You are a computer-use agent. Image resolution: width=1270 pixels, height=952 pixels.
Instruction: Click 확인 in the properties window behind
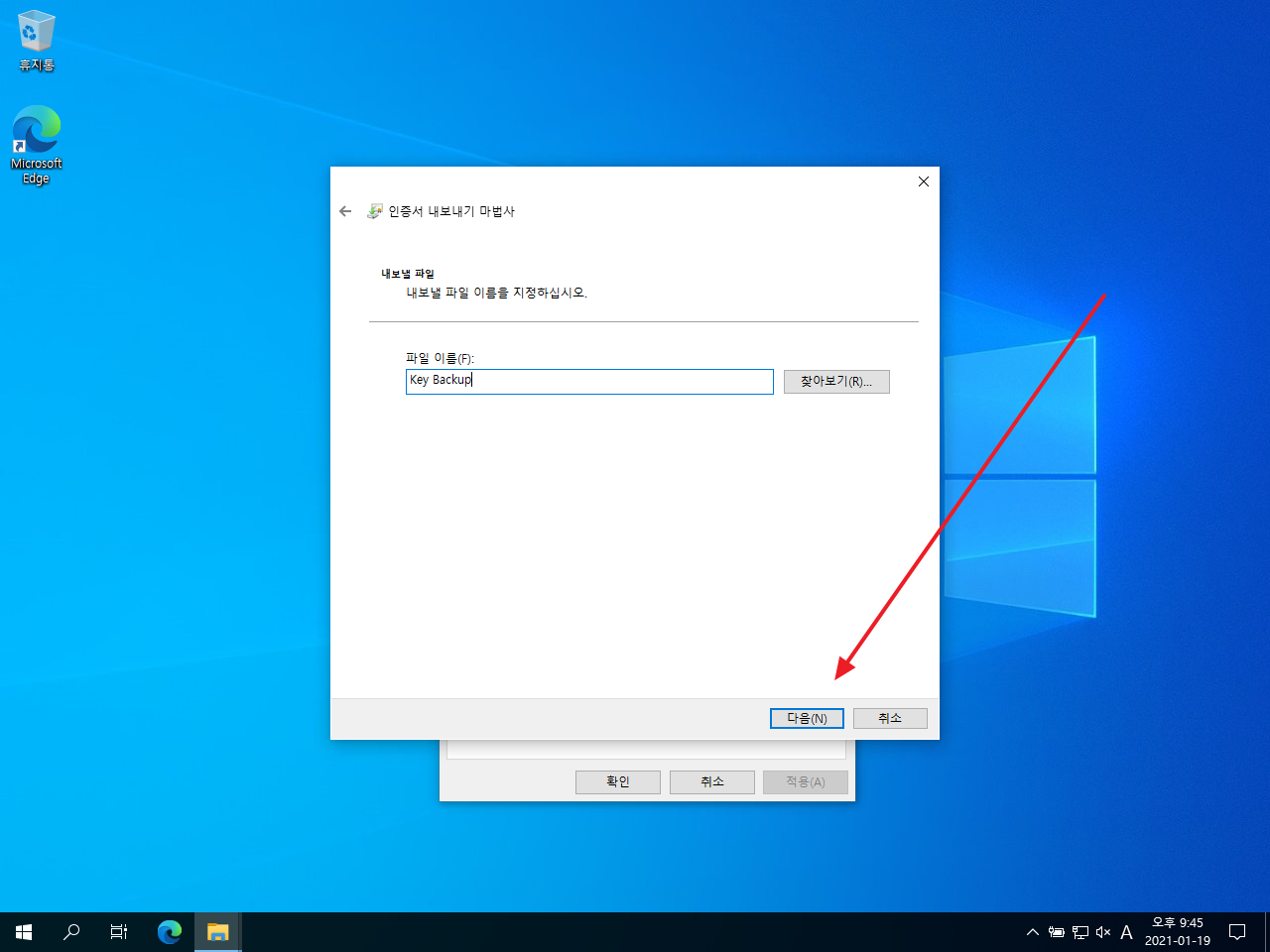[618, 782]
